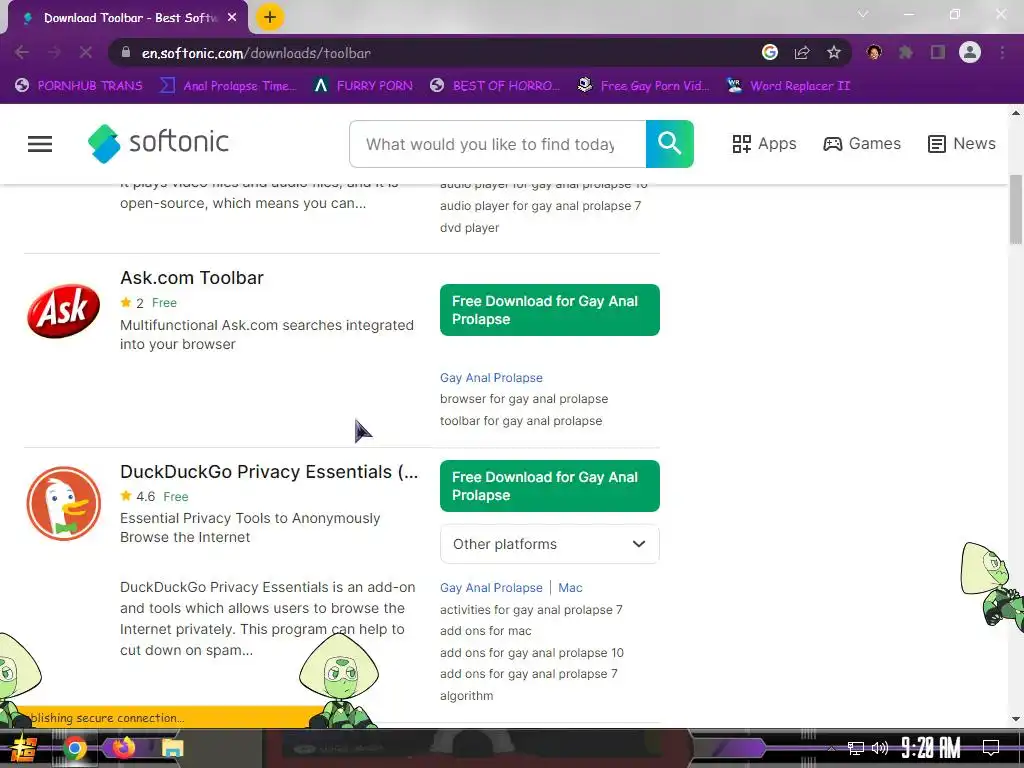The height and width of the screenshot is (768, 1024).
Task: Open File Explorer from the taskbar
Action: (172, 748)
